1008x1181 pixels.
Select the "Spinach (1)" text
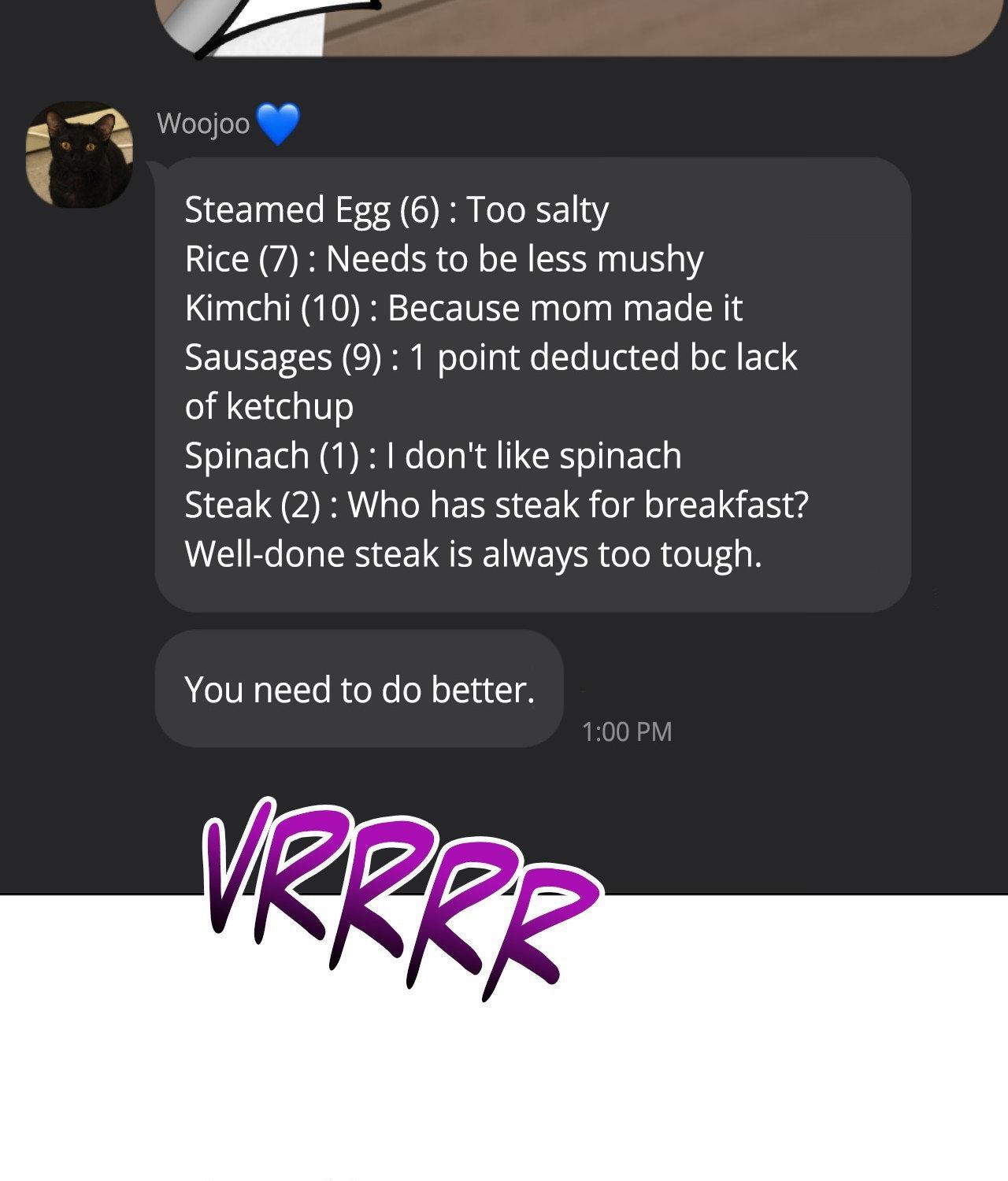pyautogui.click(x=272, y=456)
